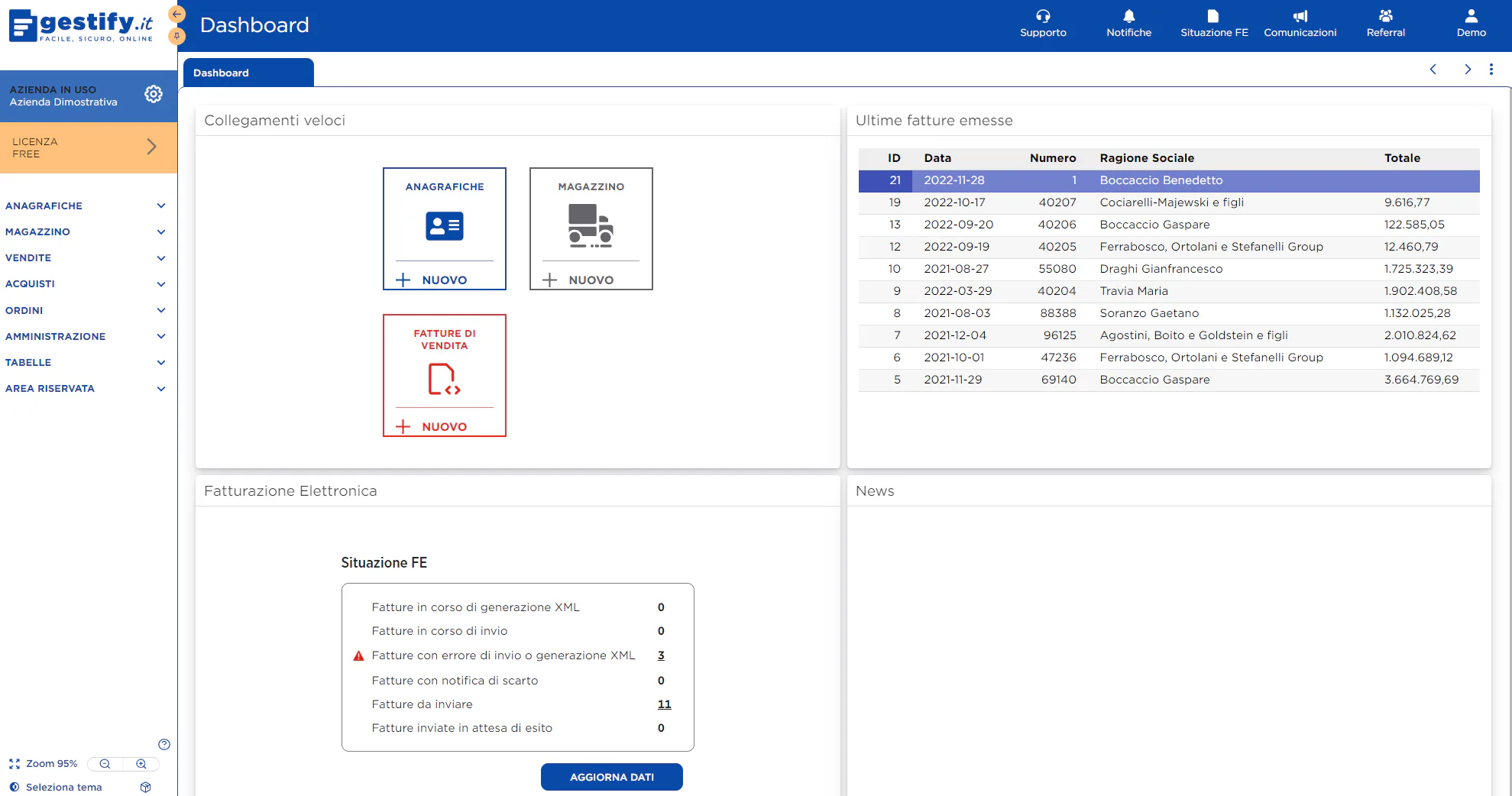
Task: Click Azienda Dimostrativa company name
Action: point(63,102)
